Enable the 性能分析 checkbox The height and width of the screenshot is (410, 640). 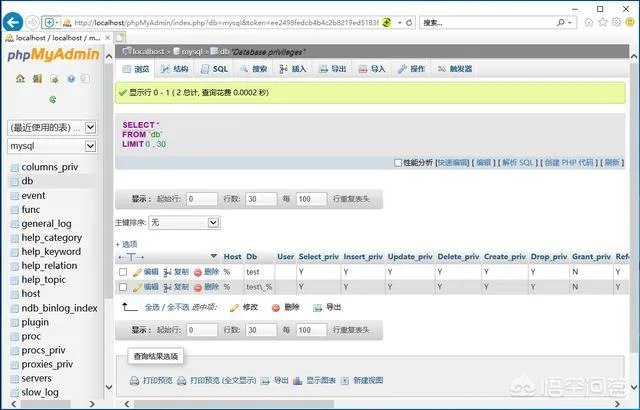(x=398, y=163)
